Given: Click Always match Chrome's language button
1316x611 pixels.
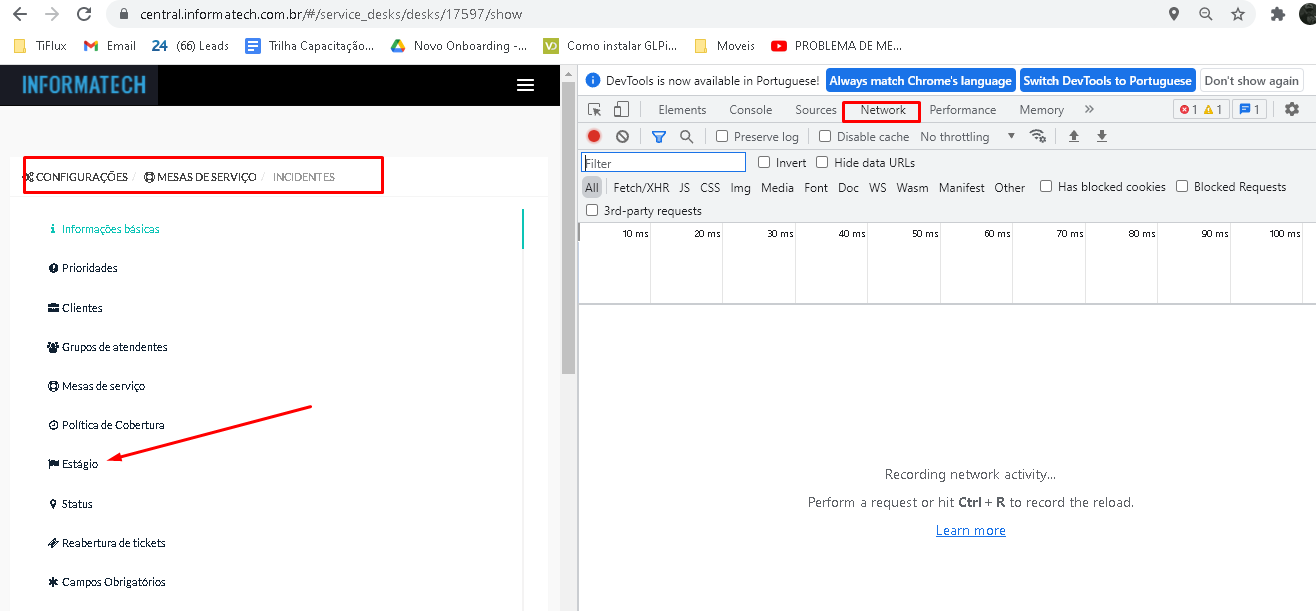Looking at the screenshot, I should point(921,81).
